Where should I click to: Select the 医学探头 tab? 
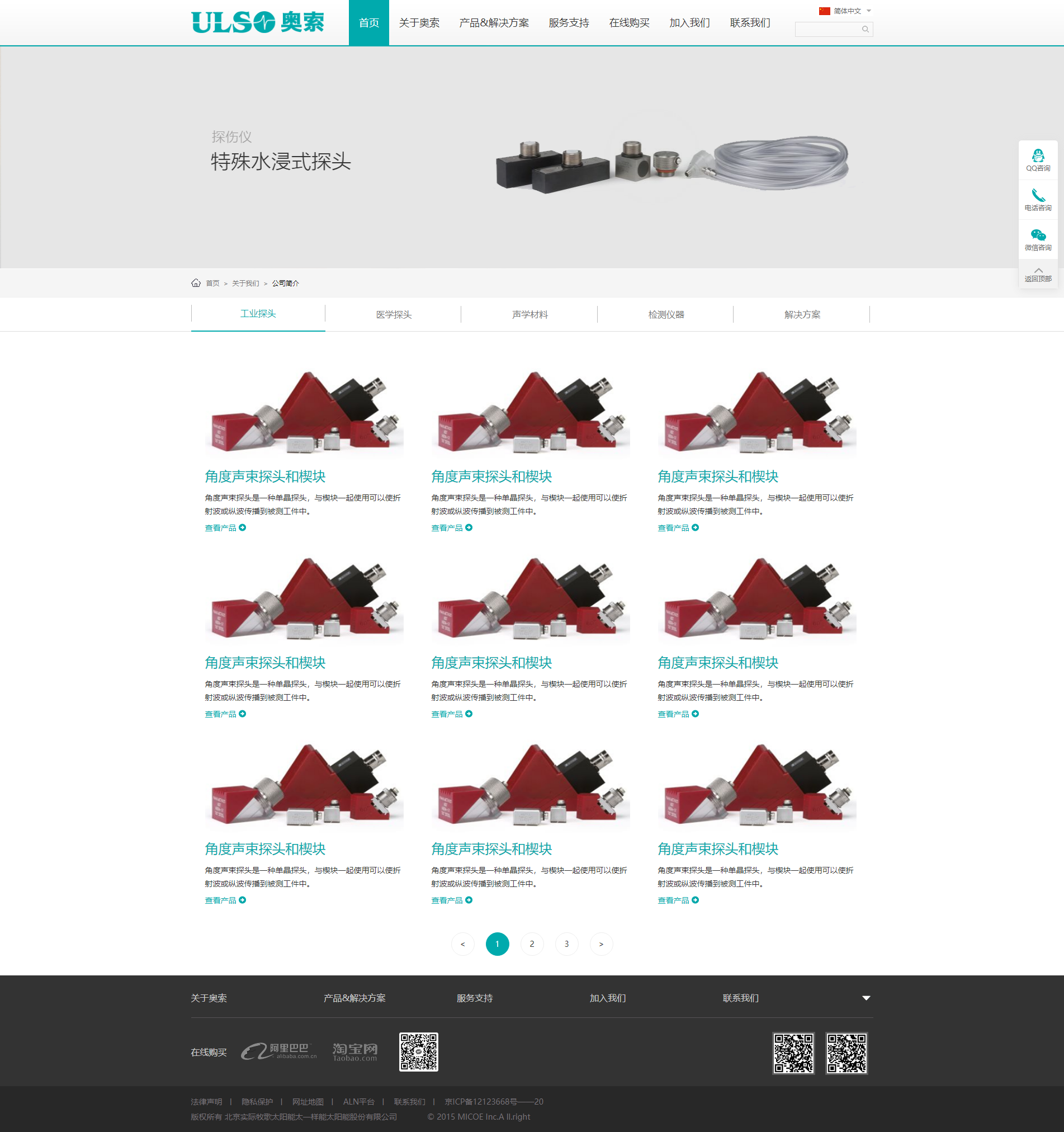click(x=394, y=314)
